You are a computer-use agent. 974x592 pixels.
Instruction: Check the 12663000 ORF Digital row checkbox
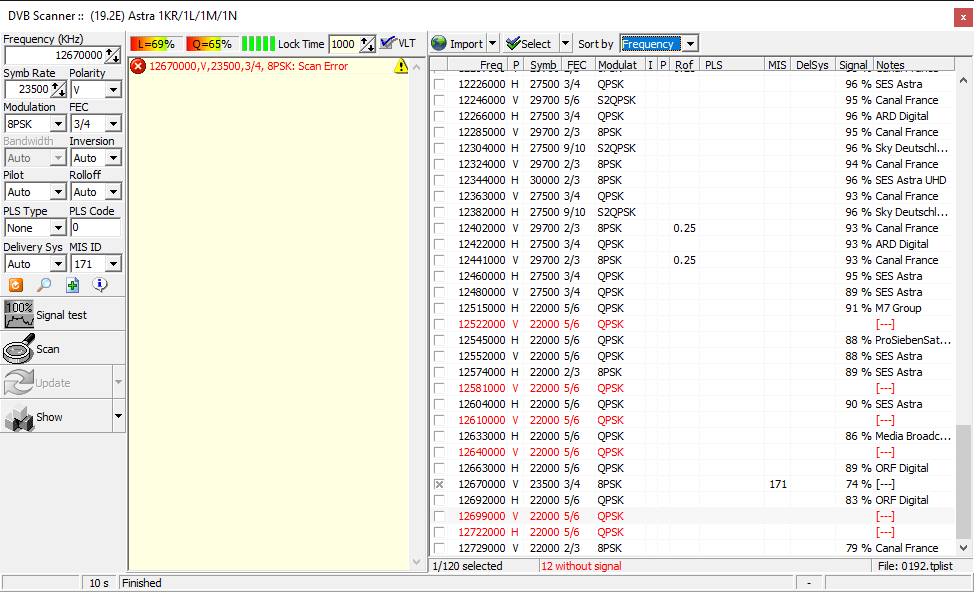click(439, 468)
